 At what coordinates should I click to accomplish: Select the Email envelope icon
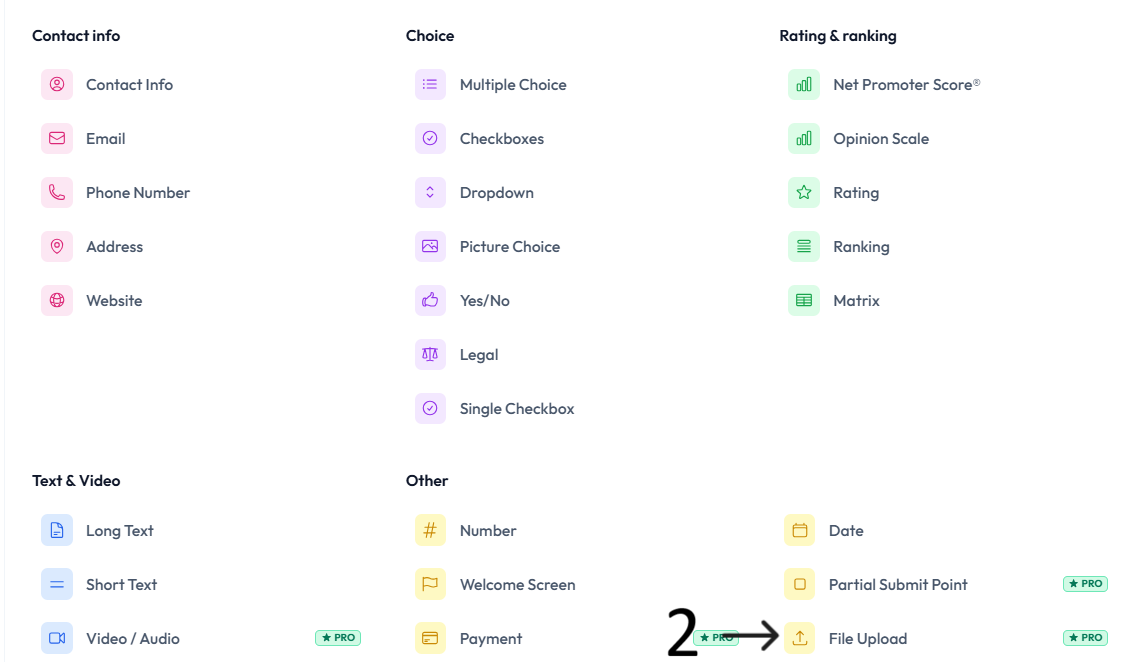[57, 138]
